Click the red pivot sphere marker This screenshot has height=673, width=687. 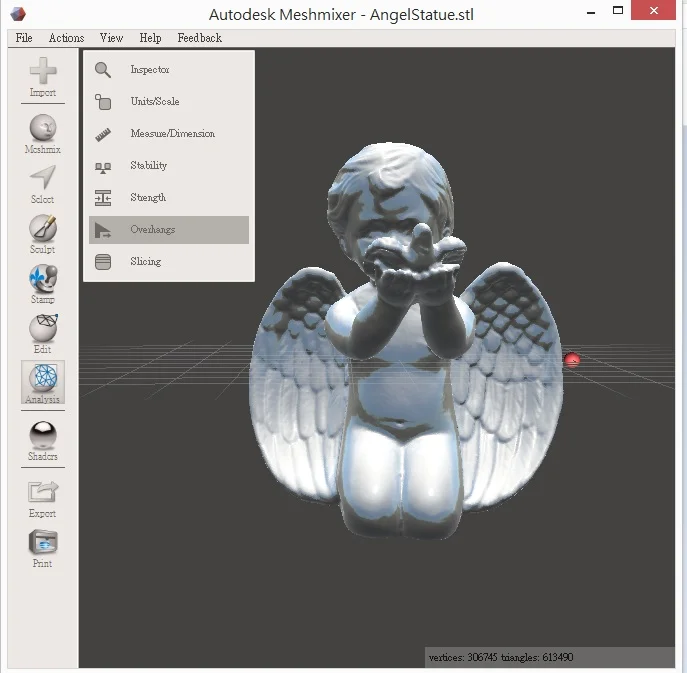[572, 360]
